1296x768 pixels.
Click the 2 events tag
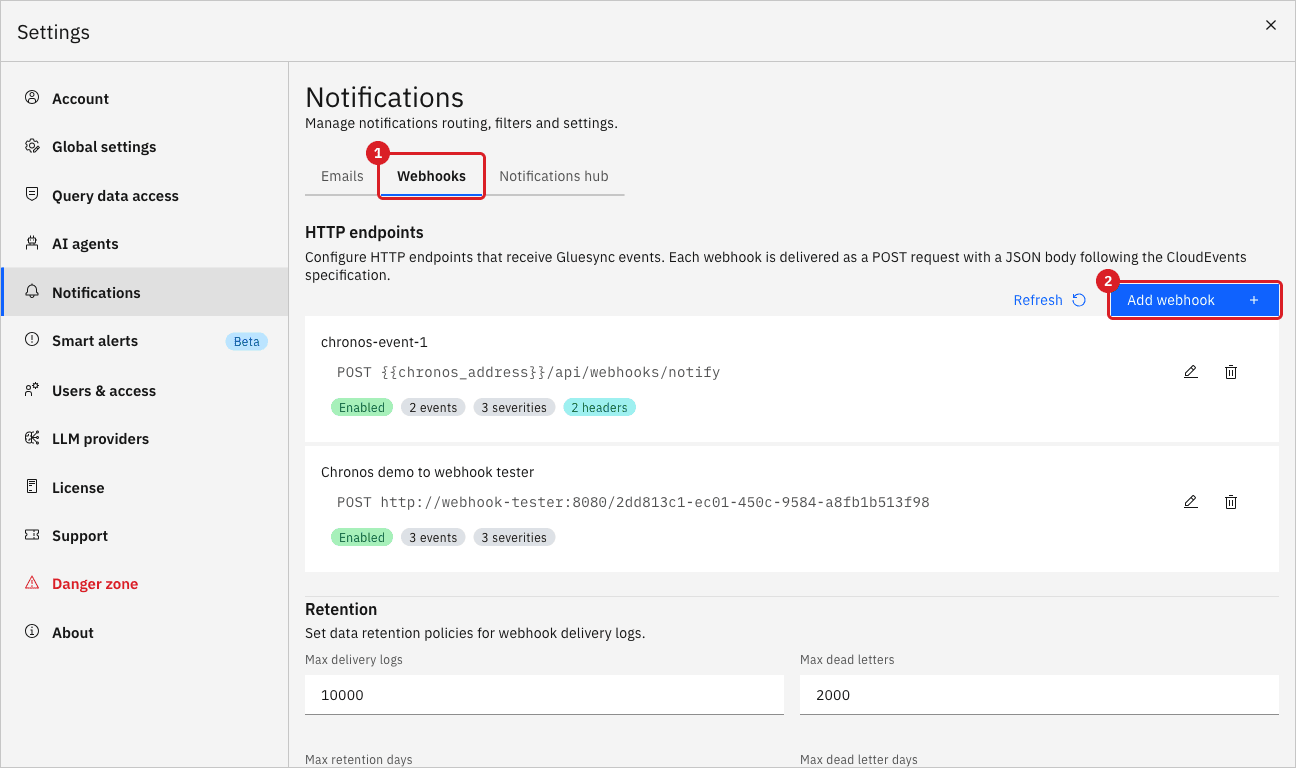[433, 407]
